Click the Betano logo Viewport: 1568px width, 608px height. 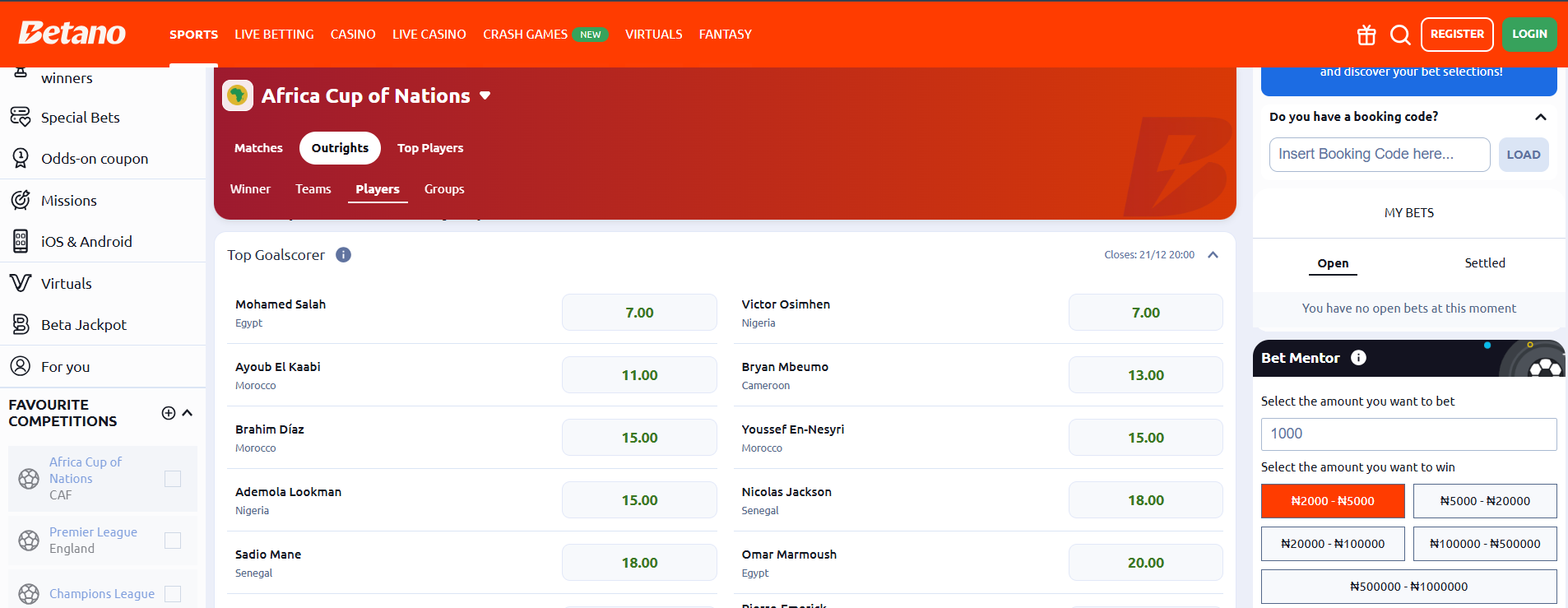pos(72,33)
